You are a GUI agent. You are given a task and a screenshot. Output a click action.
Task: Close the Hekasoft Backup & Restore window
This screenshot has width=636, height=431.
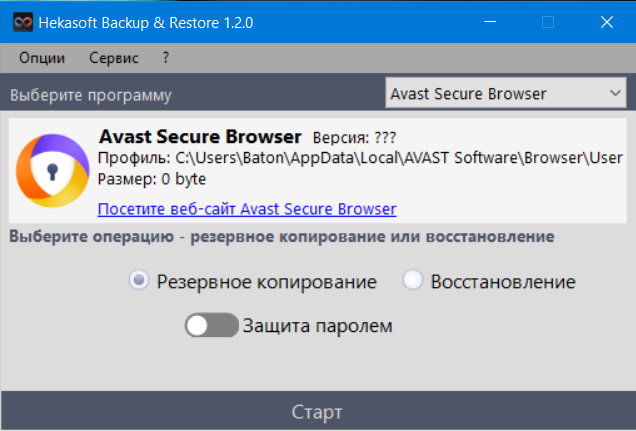tap(607, 22)
